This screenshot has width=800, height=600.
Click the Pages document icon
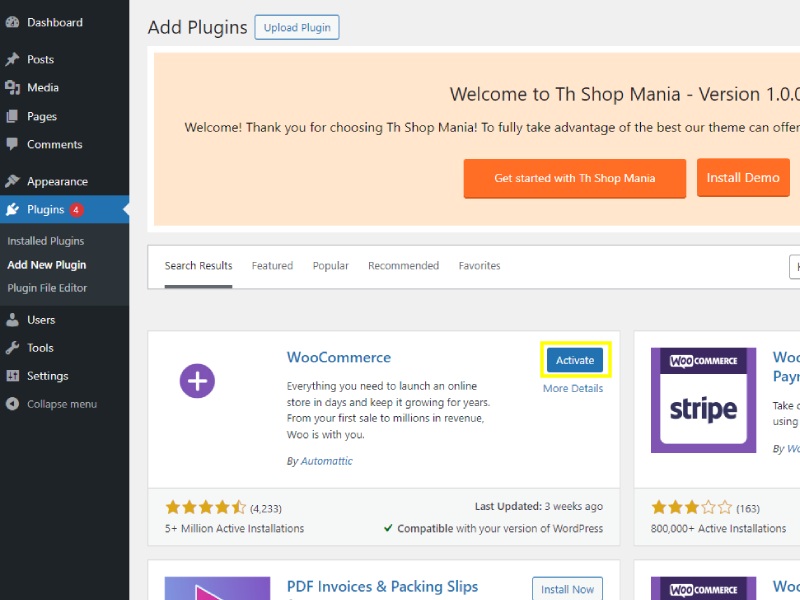pyautogui.click(x=12, y=116)
